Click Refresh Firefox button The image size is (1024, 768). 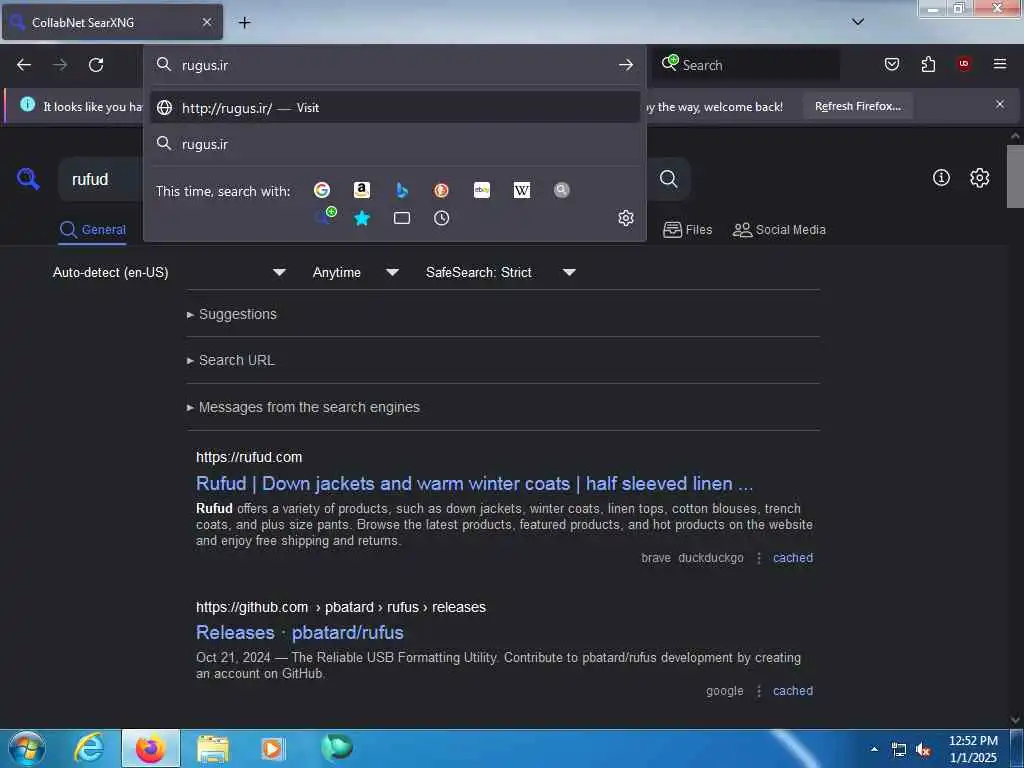pos(857,106)
